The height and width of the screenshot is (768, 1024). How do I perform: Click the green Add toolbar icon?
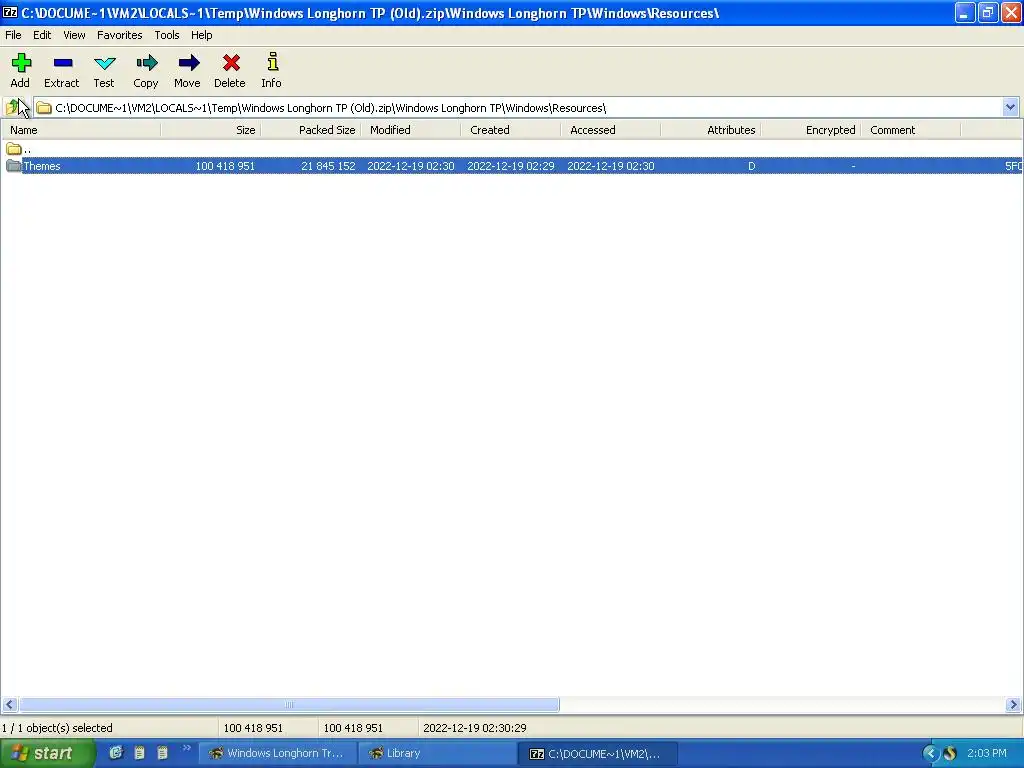(21, 63)
